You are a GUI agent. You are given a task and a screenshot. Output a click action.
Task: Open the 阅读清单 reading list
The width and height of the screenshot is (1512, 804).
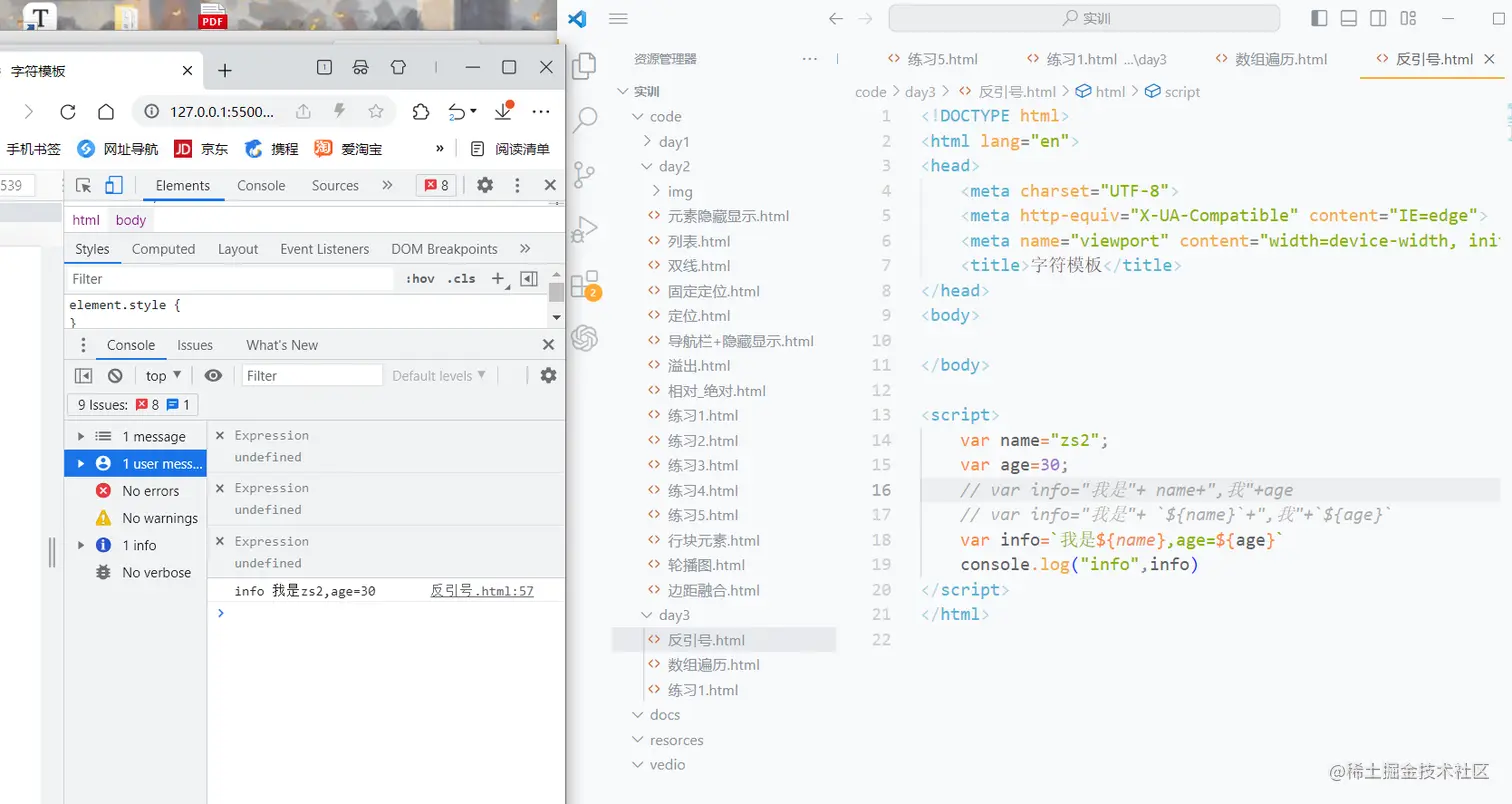[510, 149]
